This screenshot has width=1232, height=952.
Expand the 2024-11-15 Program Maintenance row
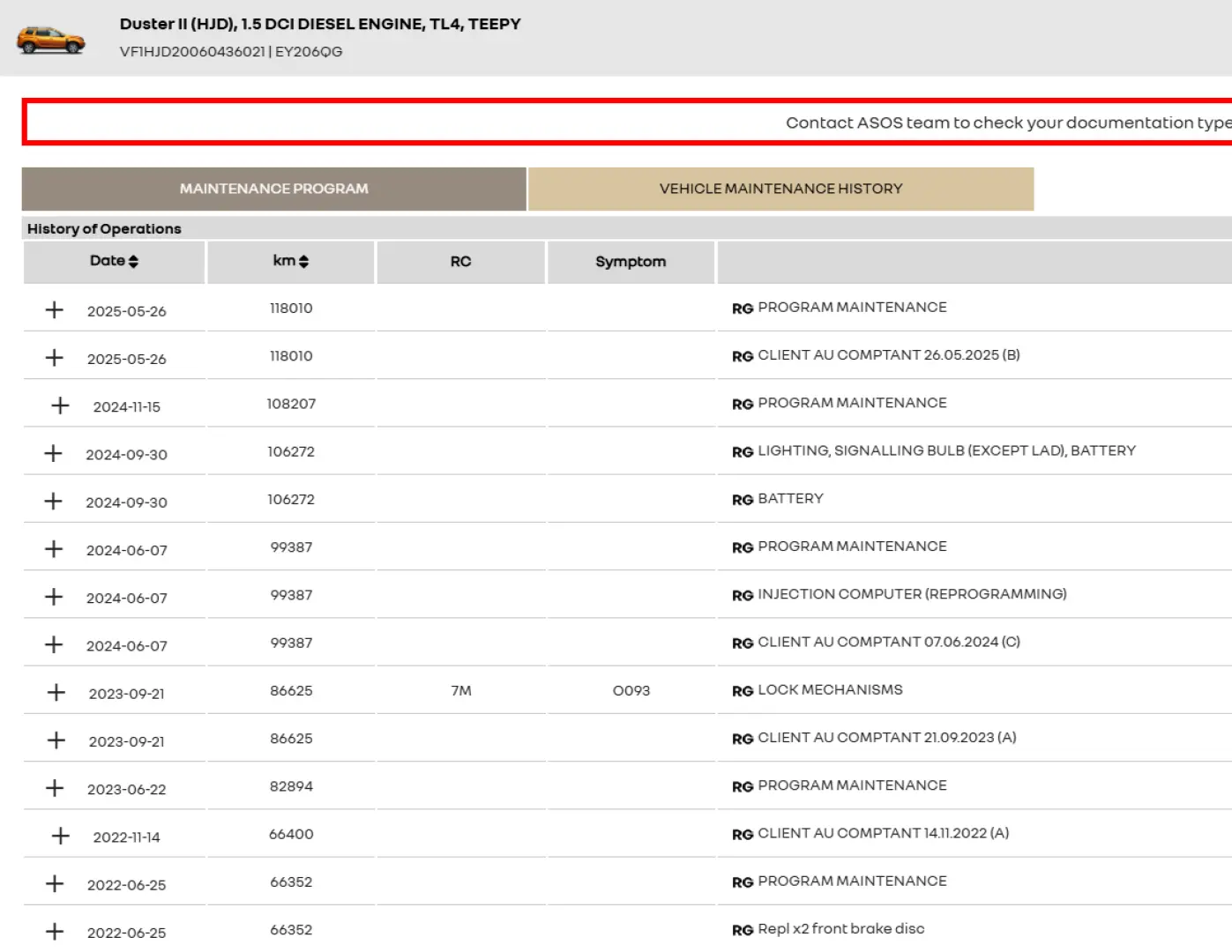coord(60,405)
